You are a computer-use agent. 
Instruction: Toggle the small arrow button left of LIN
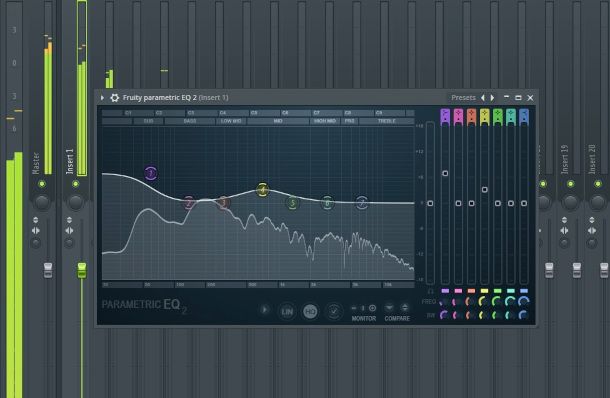(x=265, y=310)
